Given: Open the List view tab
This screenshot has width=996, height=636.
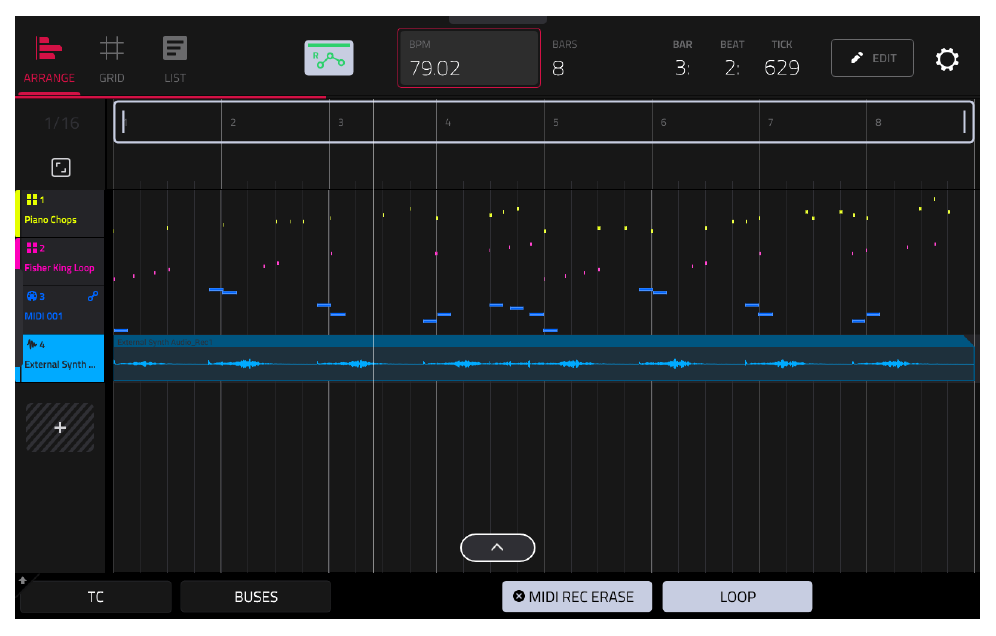Looking at the screenshot, I should [x=175, y=60].
